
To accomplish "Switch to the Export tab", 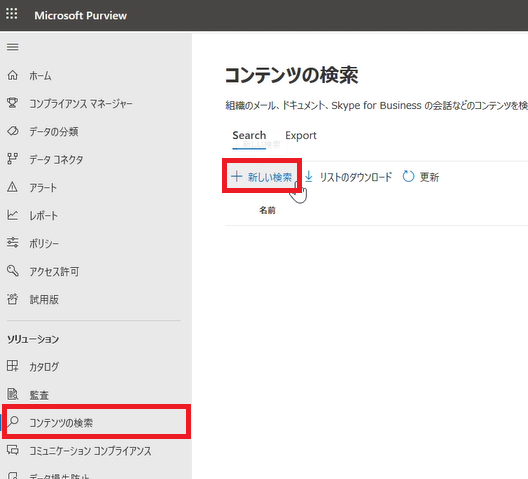I will [x=301, y=135].
